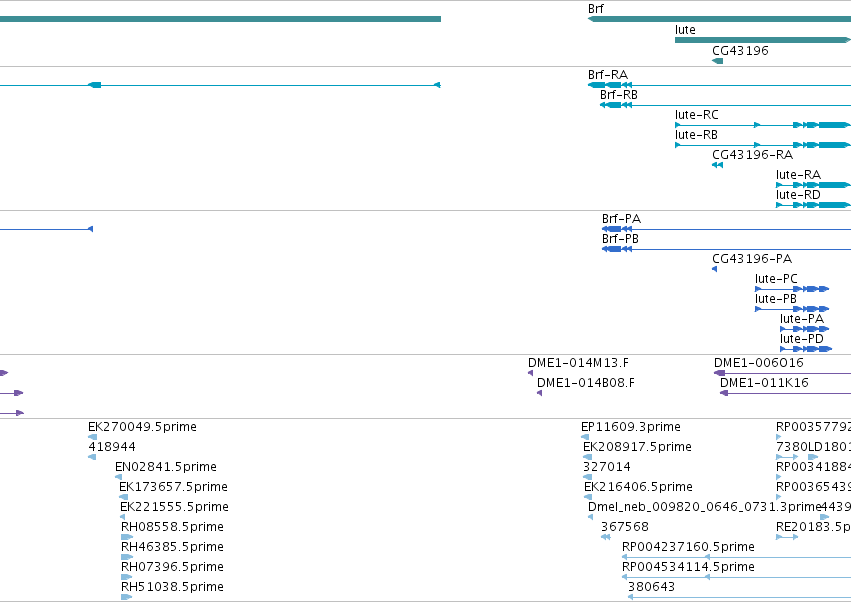
Task: Click the DME1-014M13.F marker
Action: [x=531, y=373]
